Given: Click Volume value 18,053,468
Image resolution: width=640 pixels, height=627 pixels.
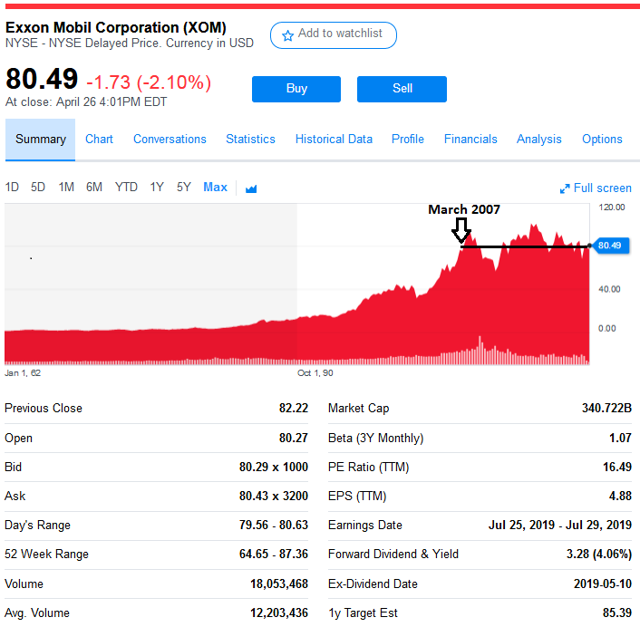Looking at the screenshot, I should (279, 584).
